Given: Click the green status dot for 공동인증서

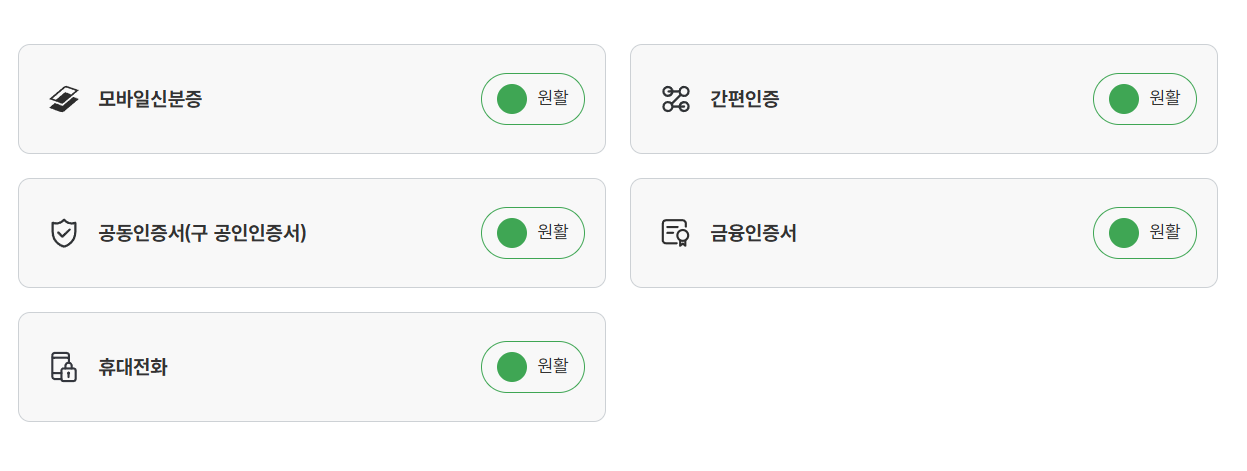Looking at the screenshot, I should coord(512,233).
